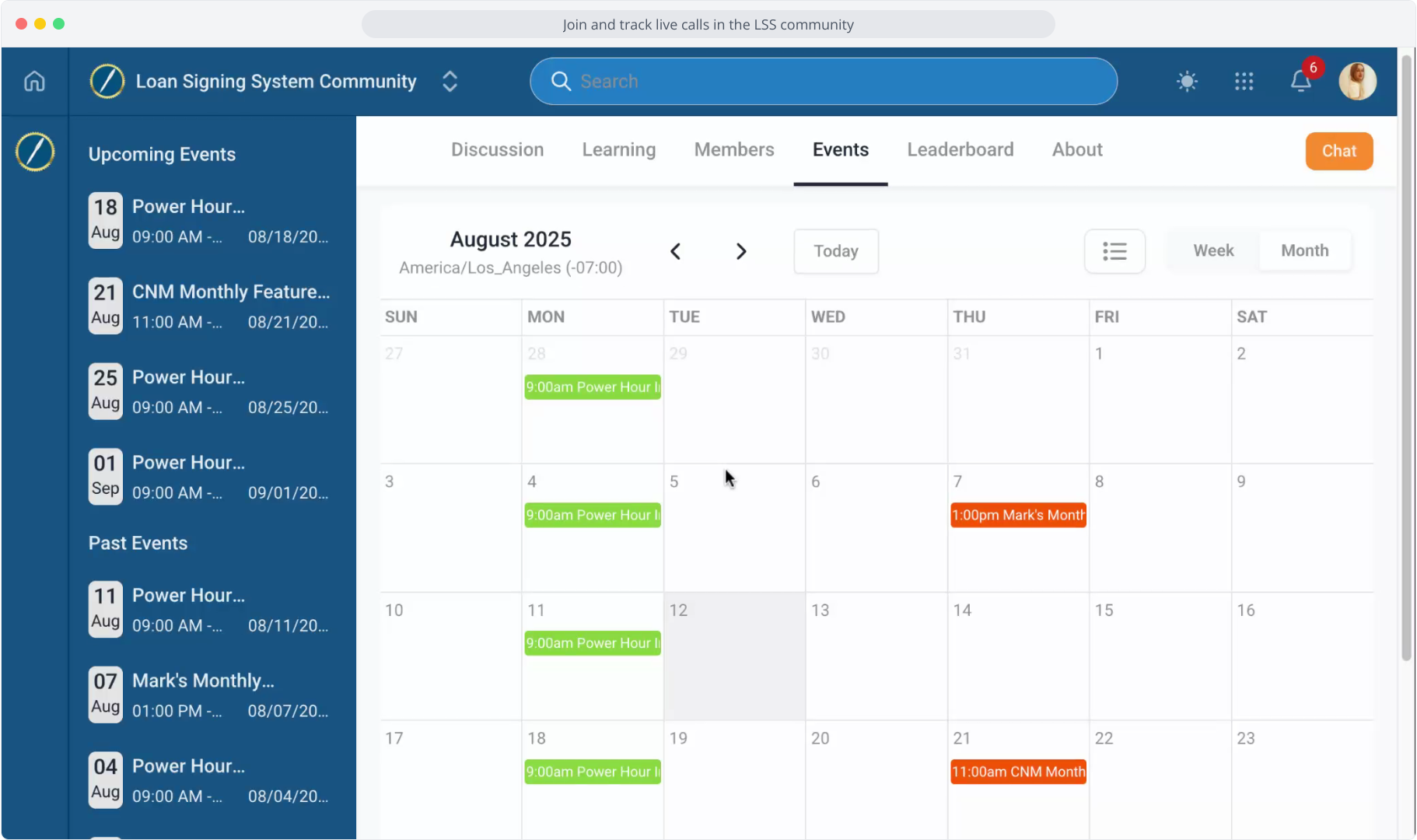Click the August 2025 title
1417x840 pixels.
[510, 239]
